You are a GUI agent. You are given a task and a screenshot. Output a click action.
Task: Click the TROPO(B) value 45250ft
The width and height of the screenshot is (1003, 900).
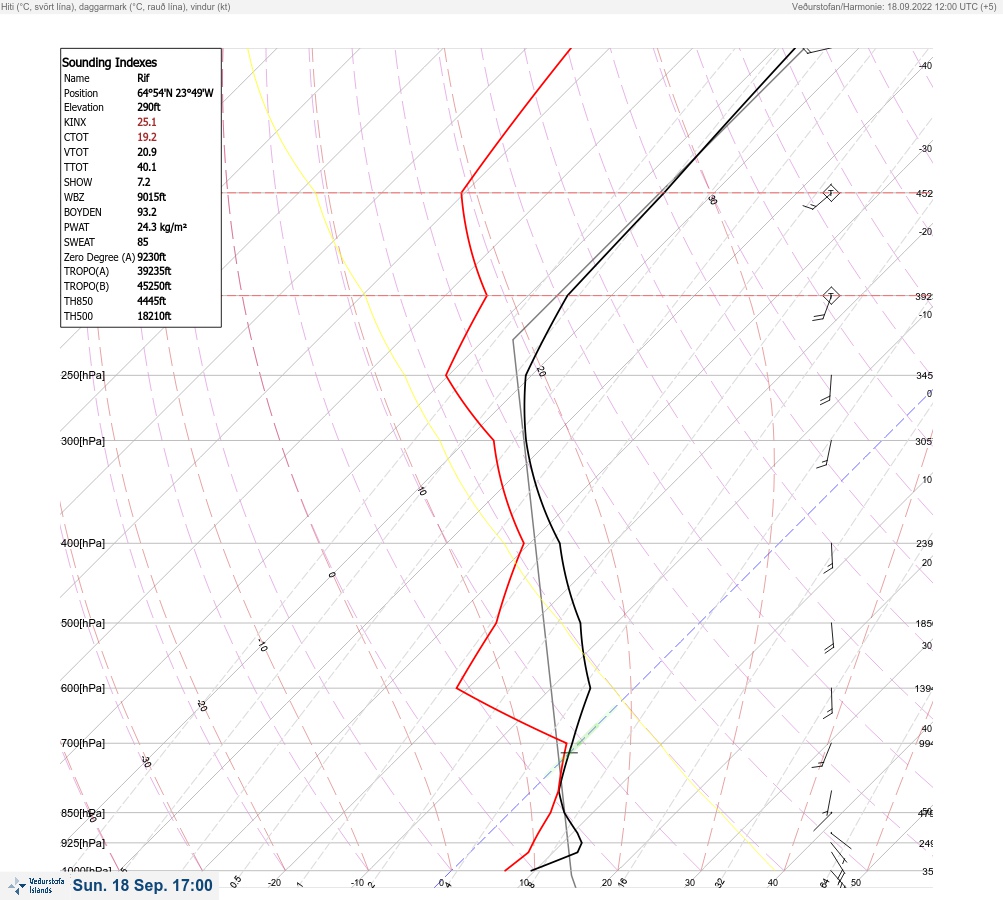click(154, 286)
